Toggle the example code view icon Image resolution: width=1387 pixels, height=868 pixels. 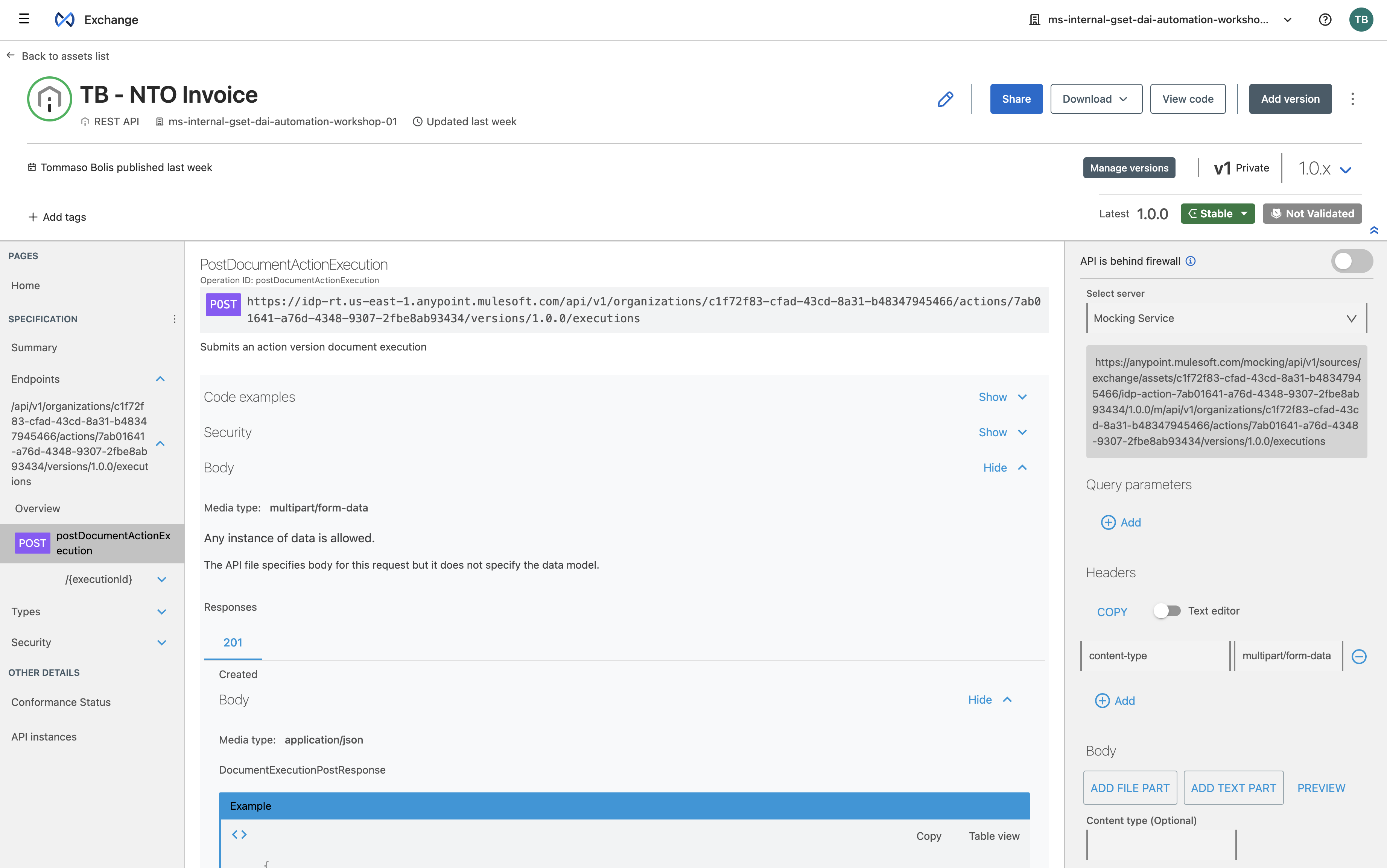point(239,835)
